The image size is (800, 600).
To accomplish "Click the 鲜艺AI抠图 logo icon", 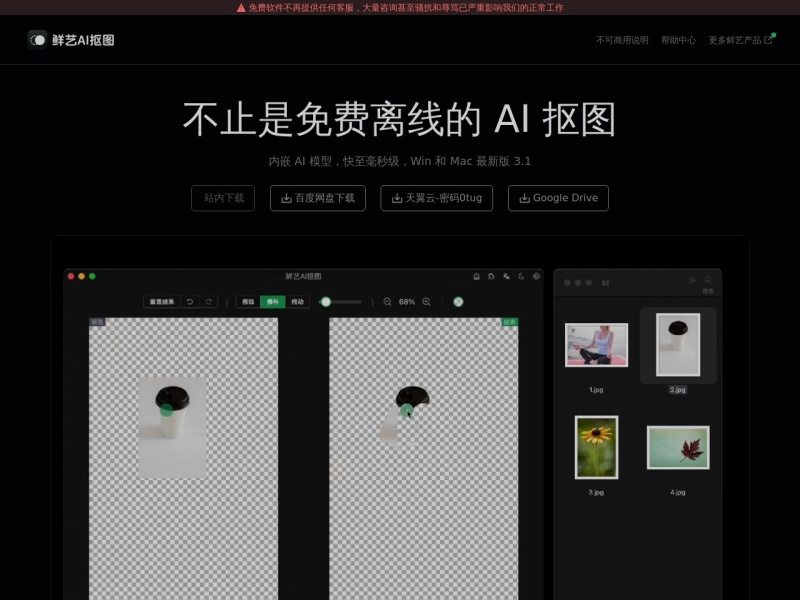I will [x=37, y=39].
